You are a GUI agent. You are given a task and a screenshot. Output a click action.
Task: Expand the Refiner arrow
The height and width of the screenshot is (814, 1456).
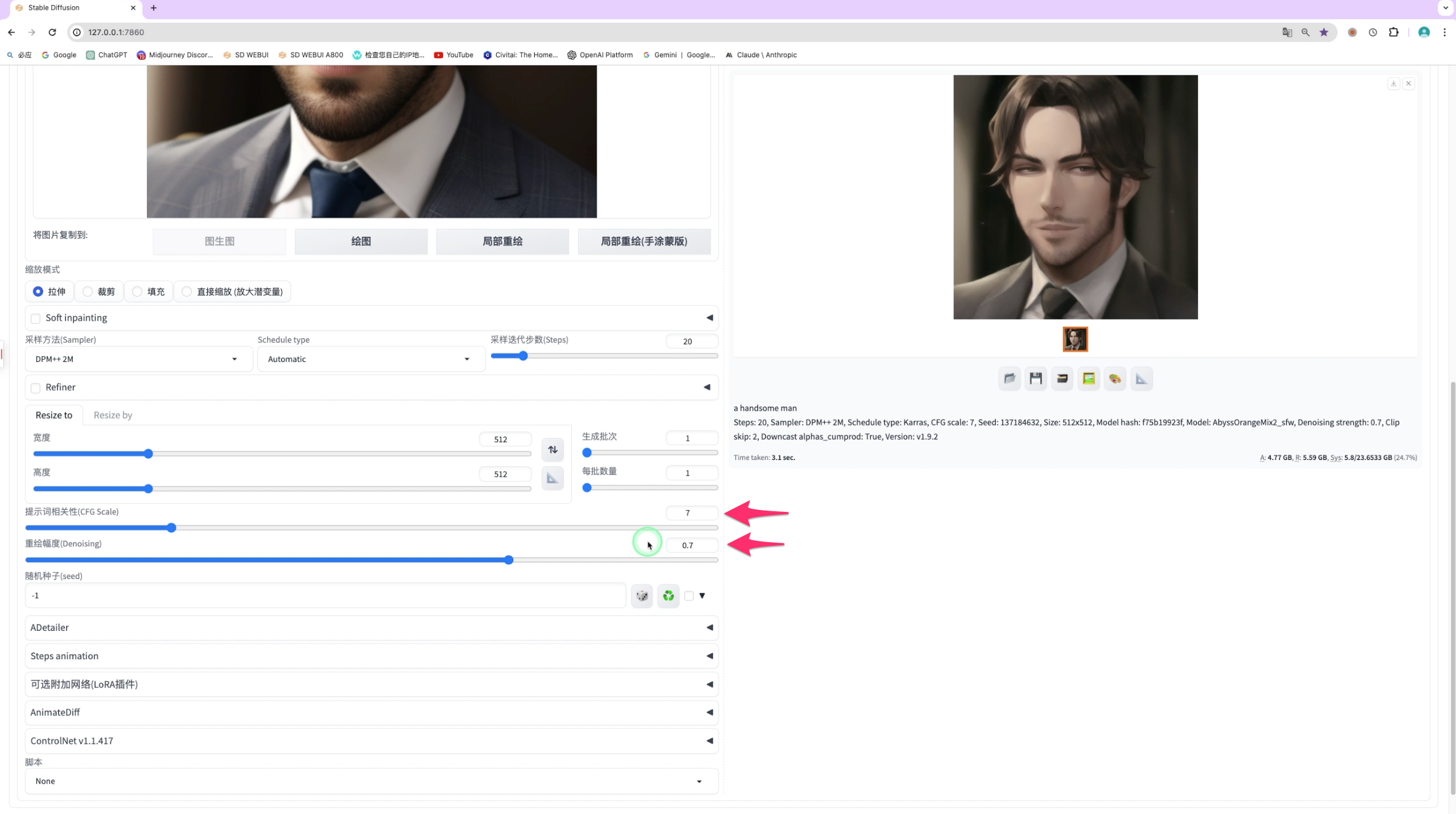[707, 387]
